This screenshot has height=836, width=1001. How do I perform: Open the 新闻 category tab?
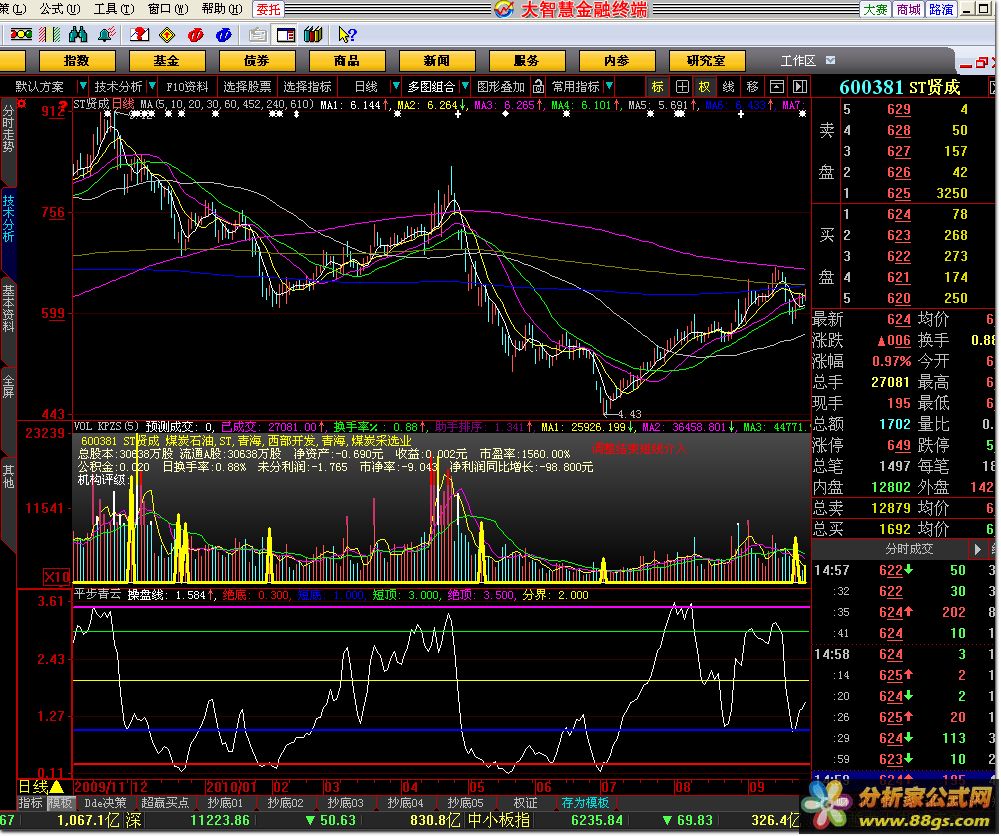point(437,61)
